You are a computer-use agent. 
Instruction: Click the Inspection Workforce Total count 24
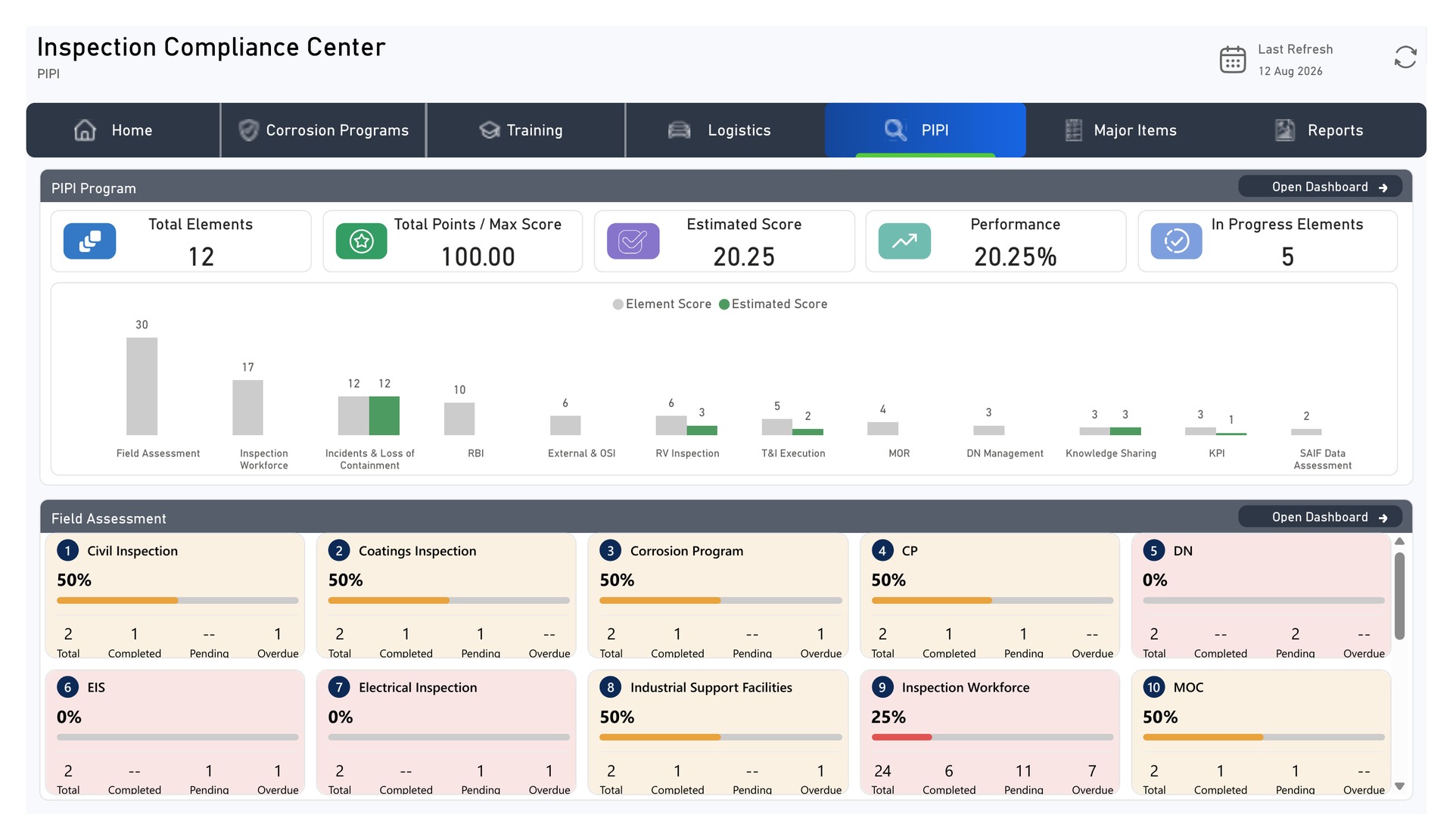coord(882,771)
